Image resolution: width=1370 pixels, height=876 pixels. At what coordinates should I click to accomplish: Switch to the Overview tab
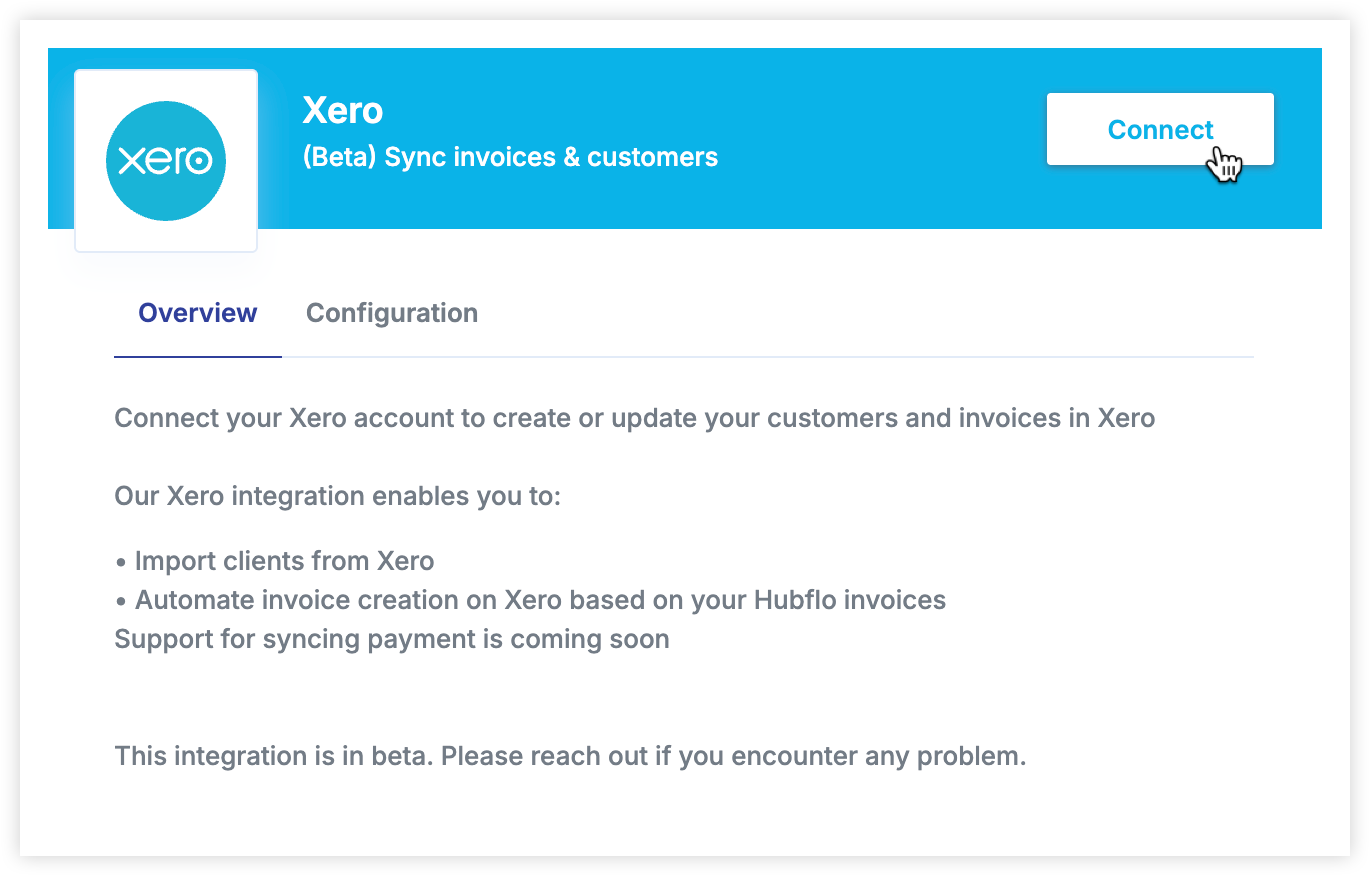tap(198, 313)
